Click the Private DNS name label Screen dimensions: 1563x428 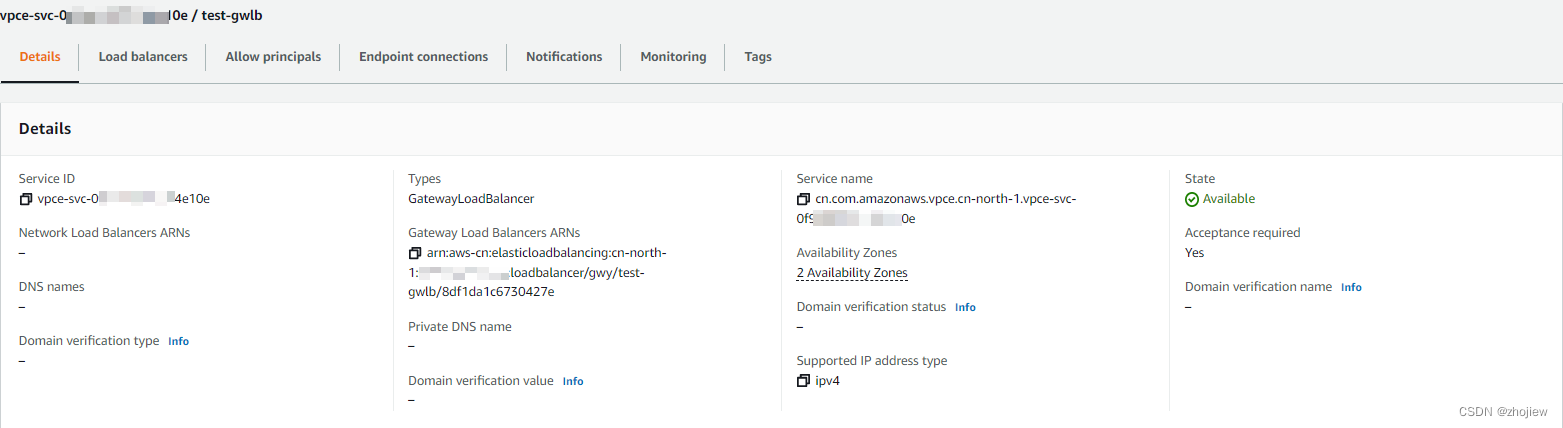point(459,327)
